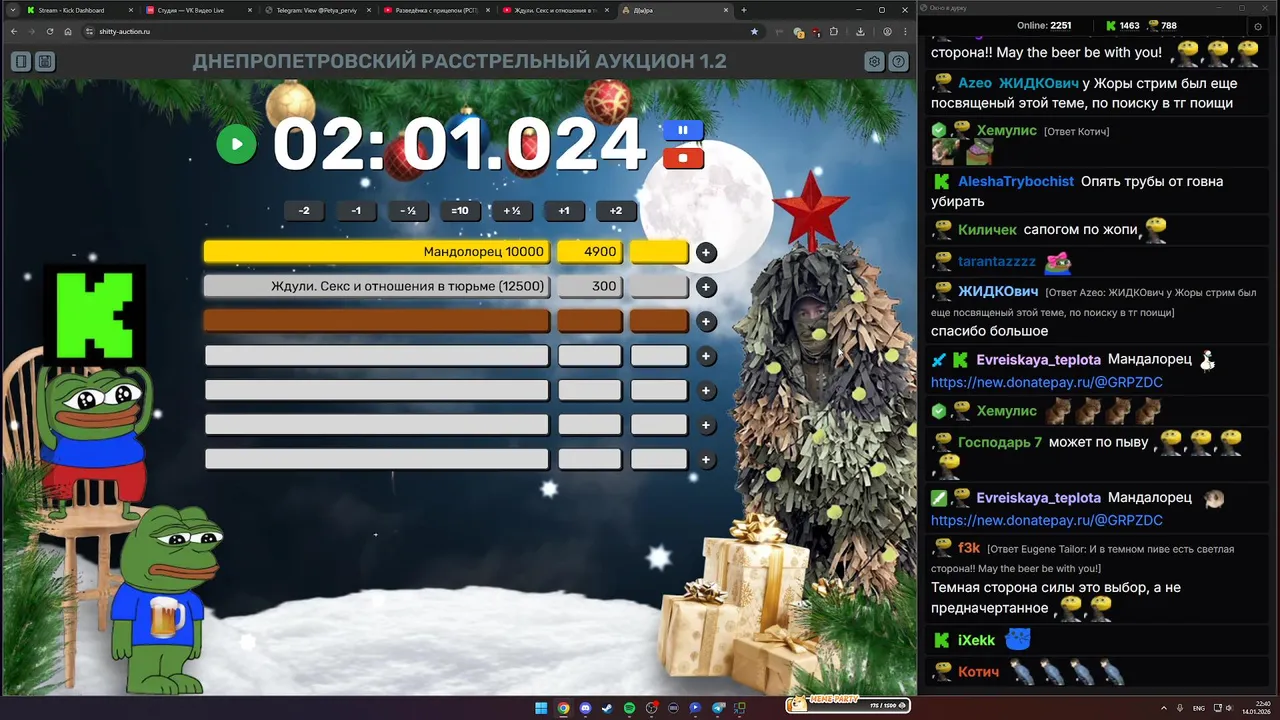
Task: Open Spotify from the taskbar
Action: pos(629,708)
